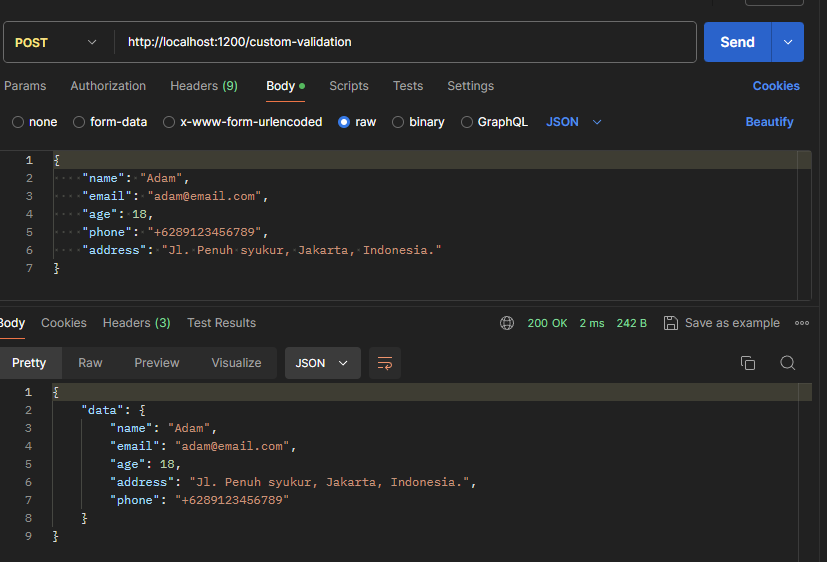The height and width of the screenshot is (562, 827).
Task: Open the Tests tab
Action: (408, 85)
